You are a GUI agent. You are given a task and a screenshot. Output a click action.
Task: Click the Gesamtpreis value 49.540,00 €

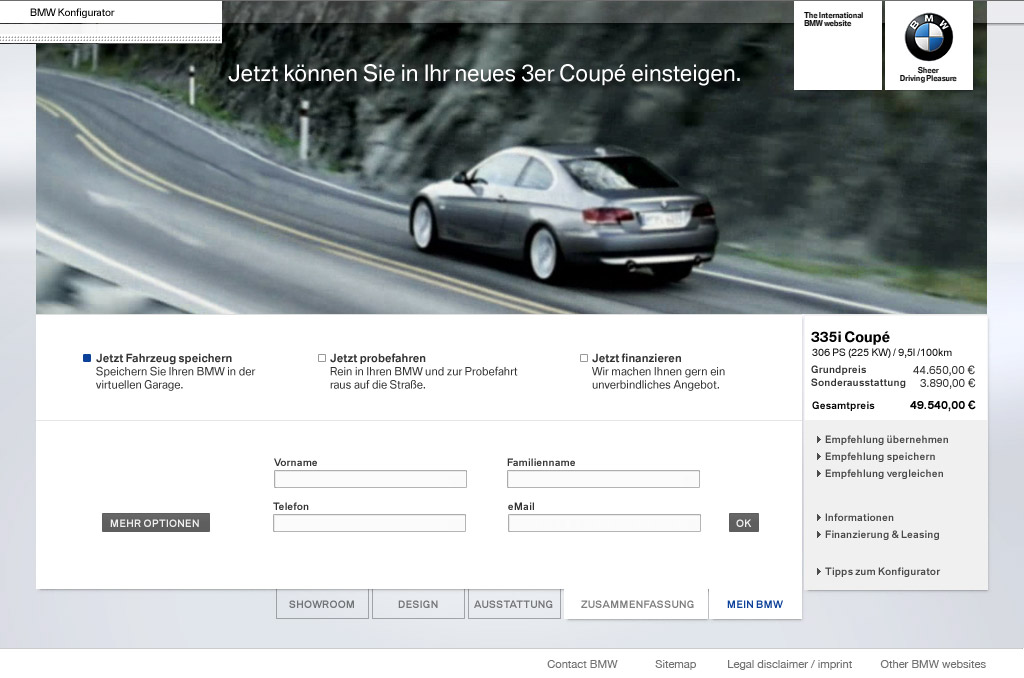coord(942,405)
